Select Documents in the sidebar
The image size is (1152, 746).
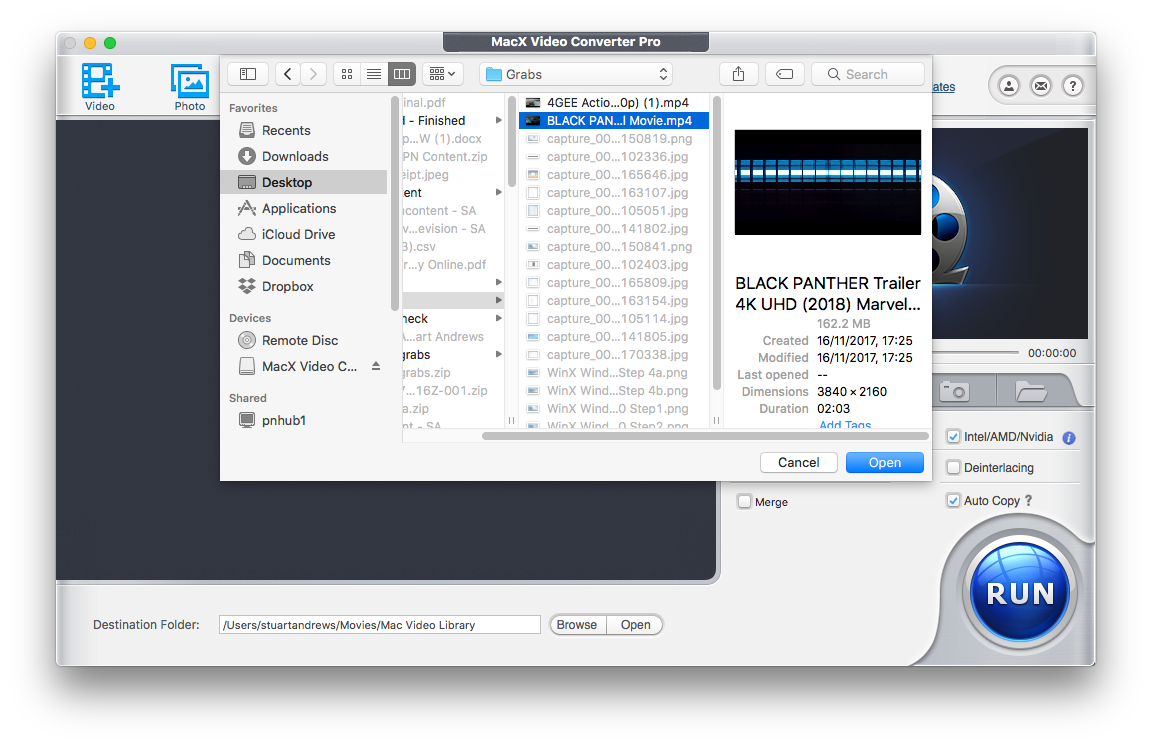(304, 261)
